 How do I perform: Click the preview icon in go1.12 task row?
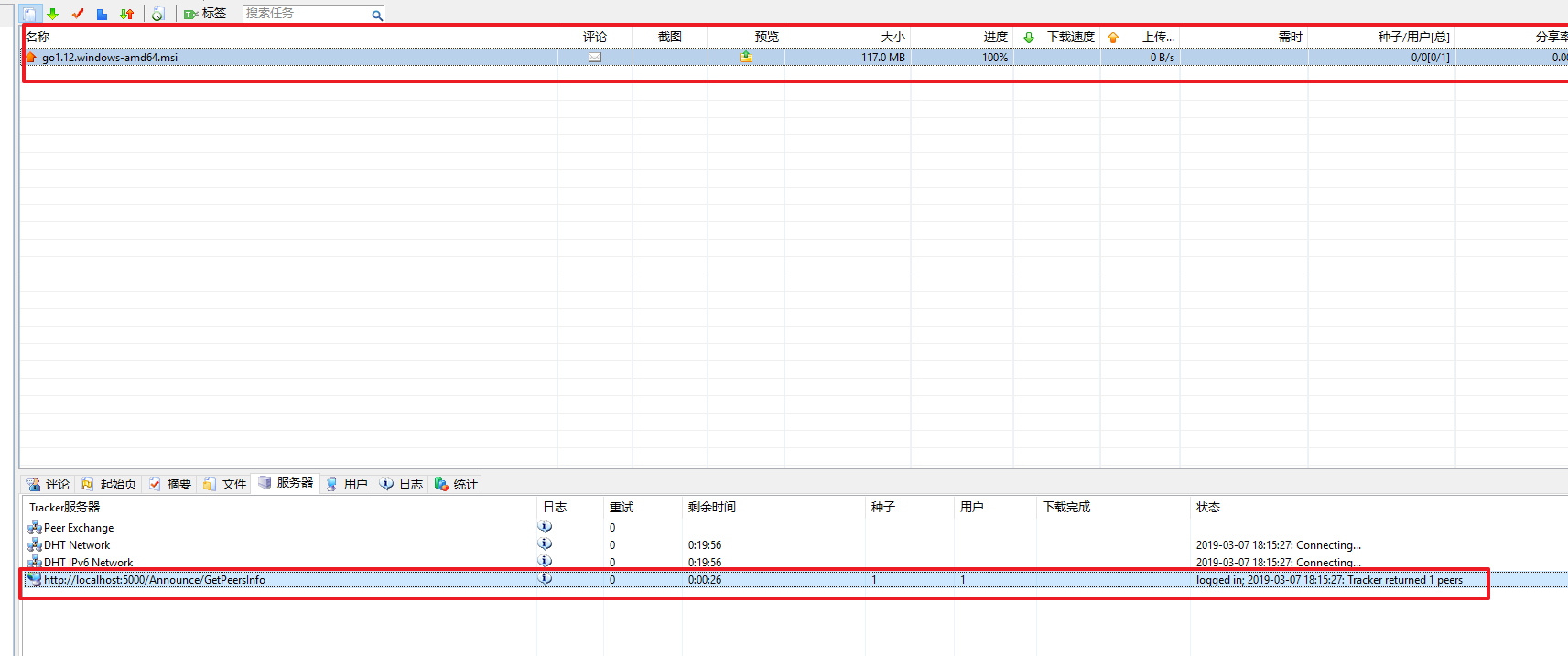tap(746, 57)
